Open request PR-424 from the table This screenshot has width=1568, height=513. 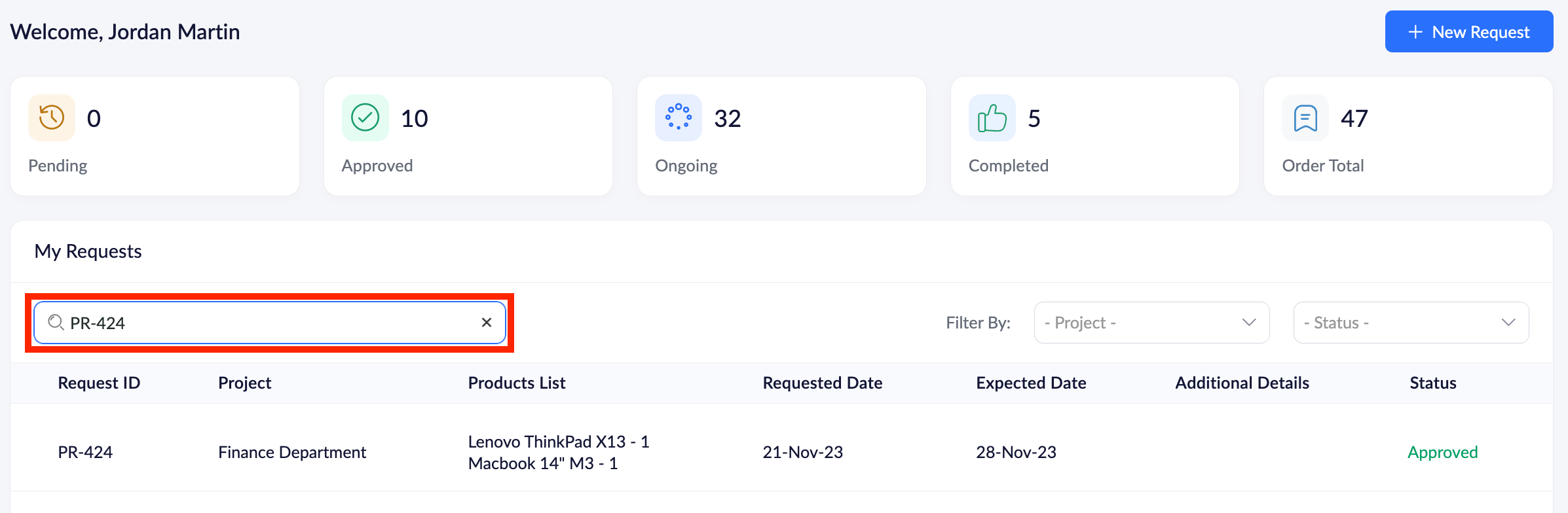click(85, 452)
